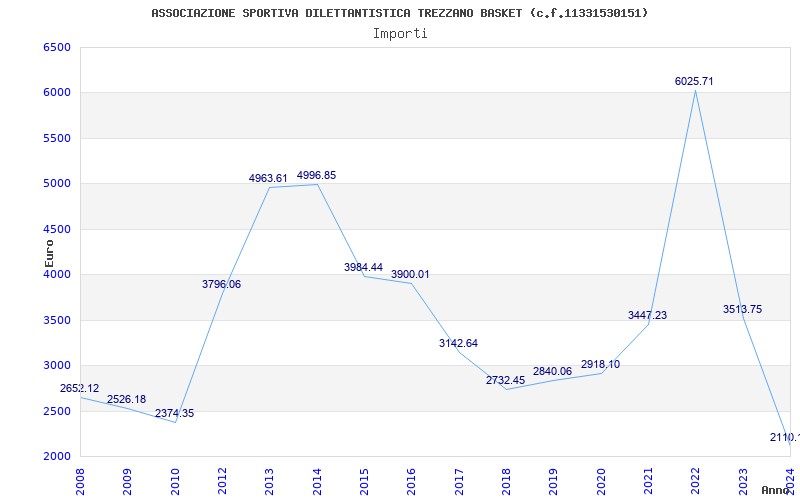Click the 'Importi' chart subtitle
The height and width of the screenshot is (500, 800).
pos(400,34)
